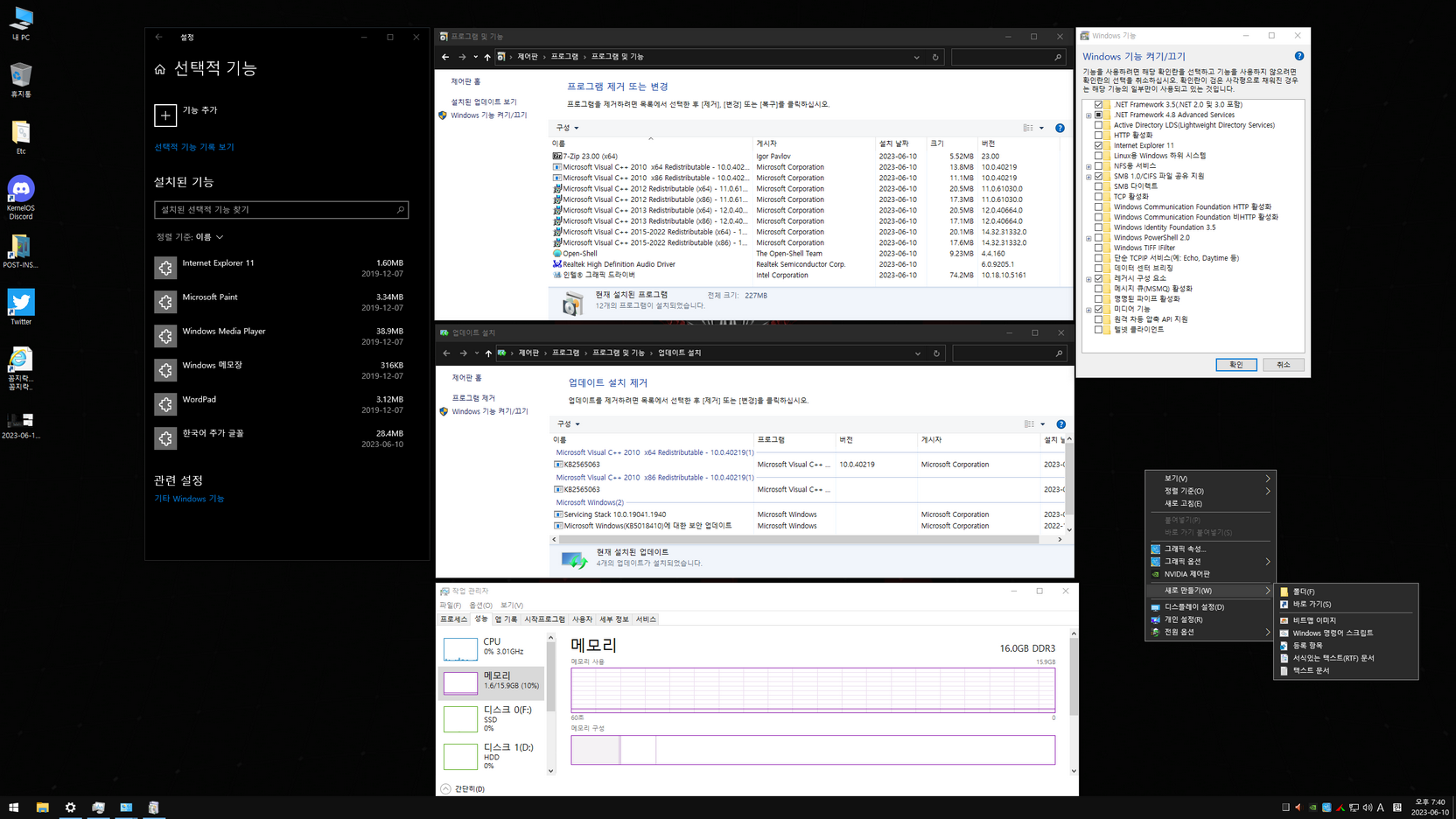Expand NFS용 서비스 tree node
This screenshot has width=1456, height=819.
pos(1089,166)
